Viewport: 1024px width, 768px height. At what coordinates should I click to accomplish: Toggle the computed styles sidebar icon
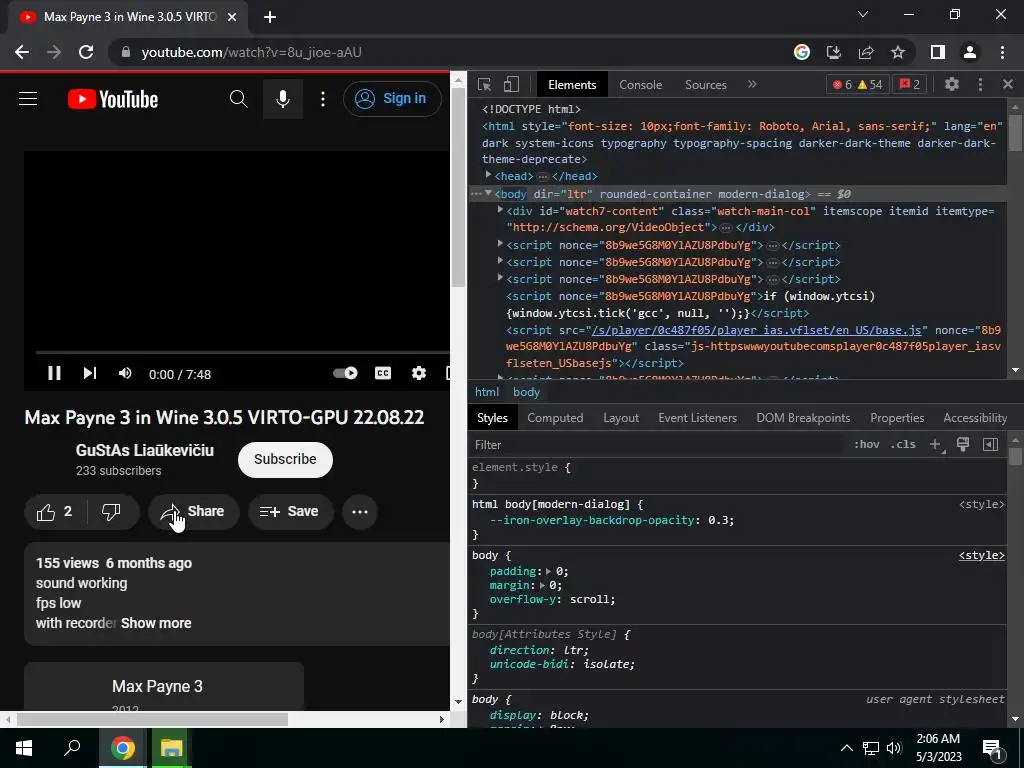991,445
